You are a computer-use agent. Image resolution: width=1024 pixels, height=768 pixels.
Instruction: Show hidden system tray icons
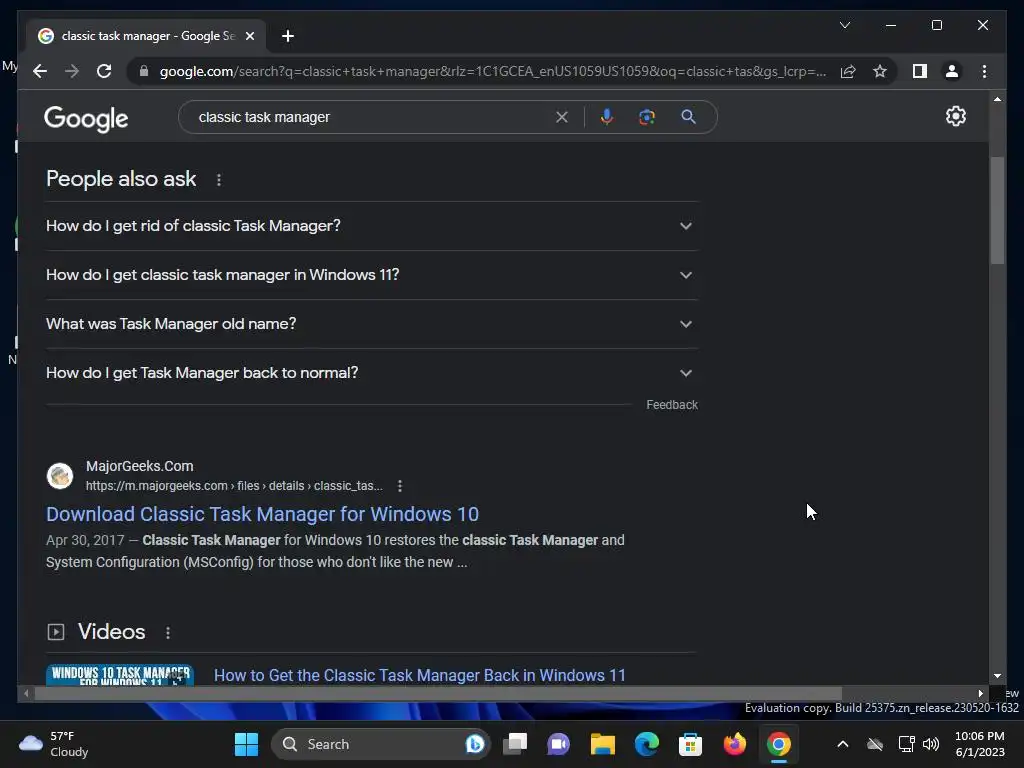[x=842, y=744]
